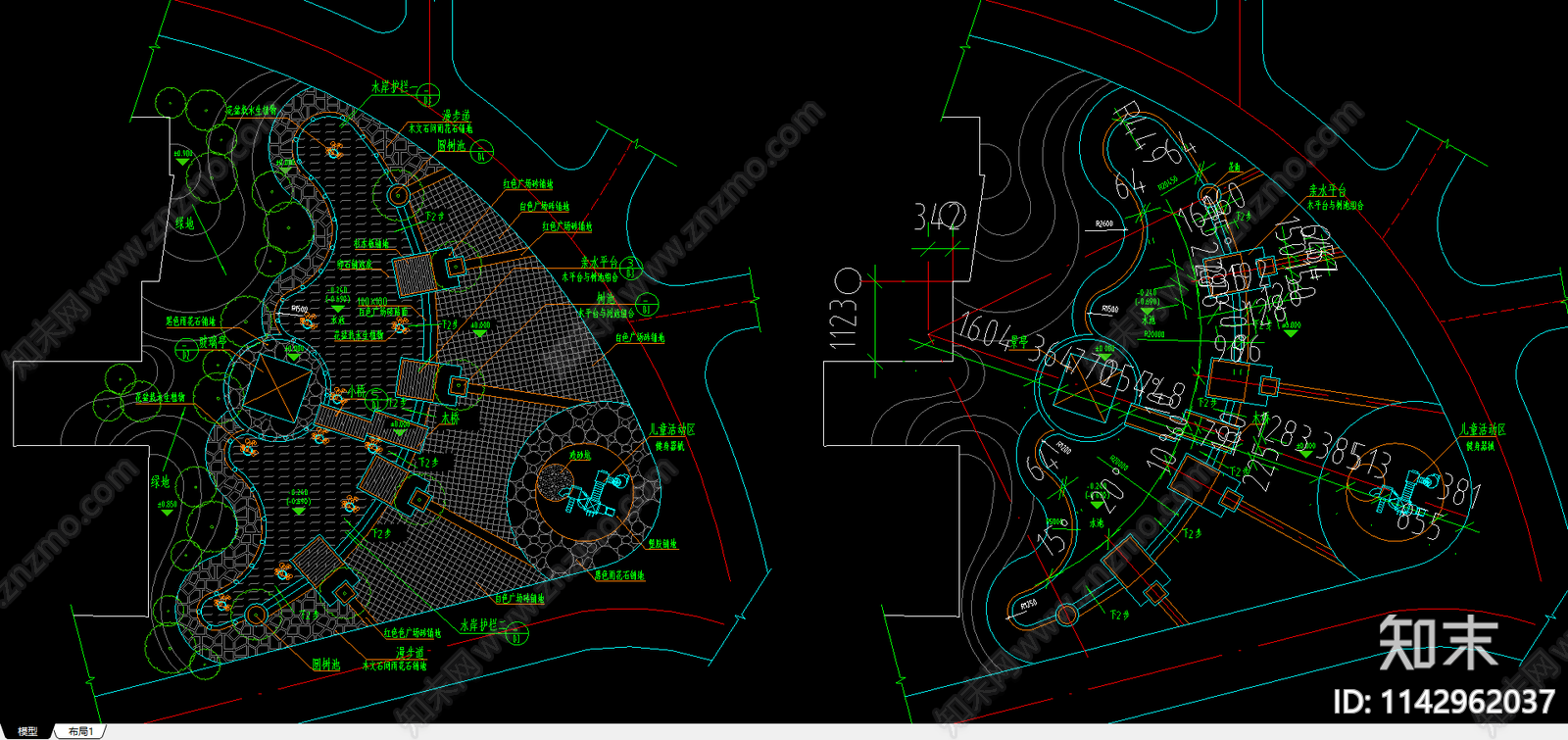
Task: Click the index bubble next to 树池
Action: pos(648,303)
